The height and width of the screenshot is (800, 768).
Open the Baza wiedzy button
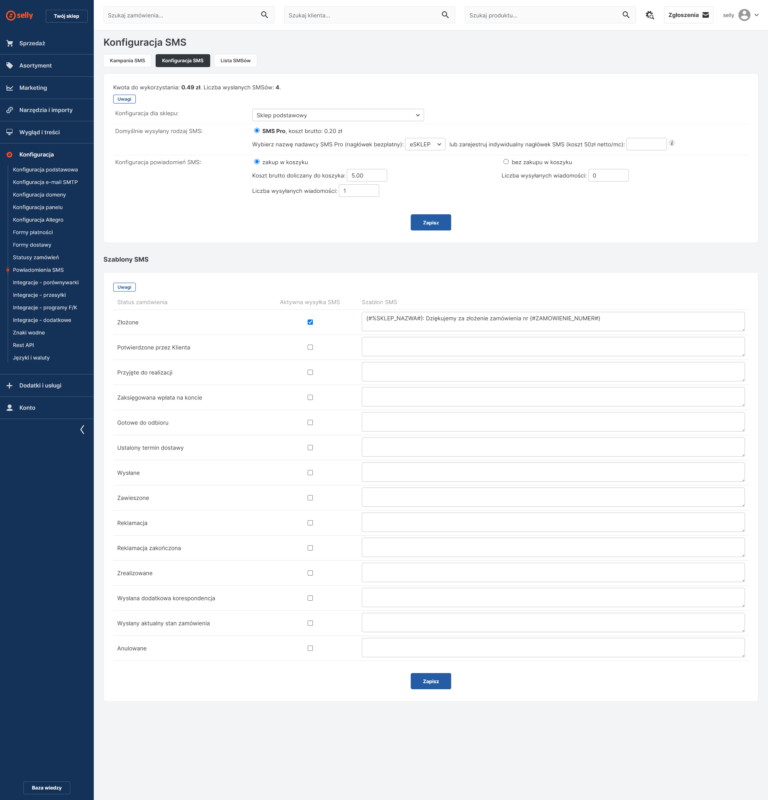pyautogui.click(x=46, y=787)
